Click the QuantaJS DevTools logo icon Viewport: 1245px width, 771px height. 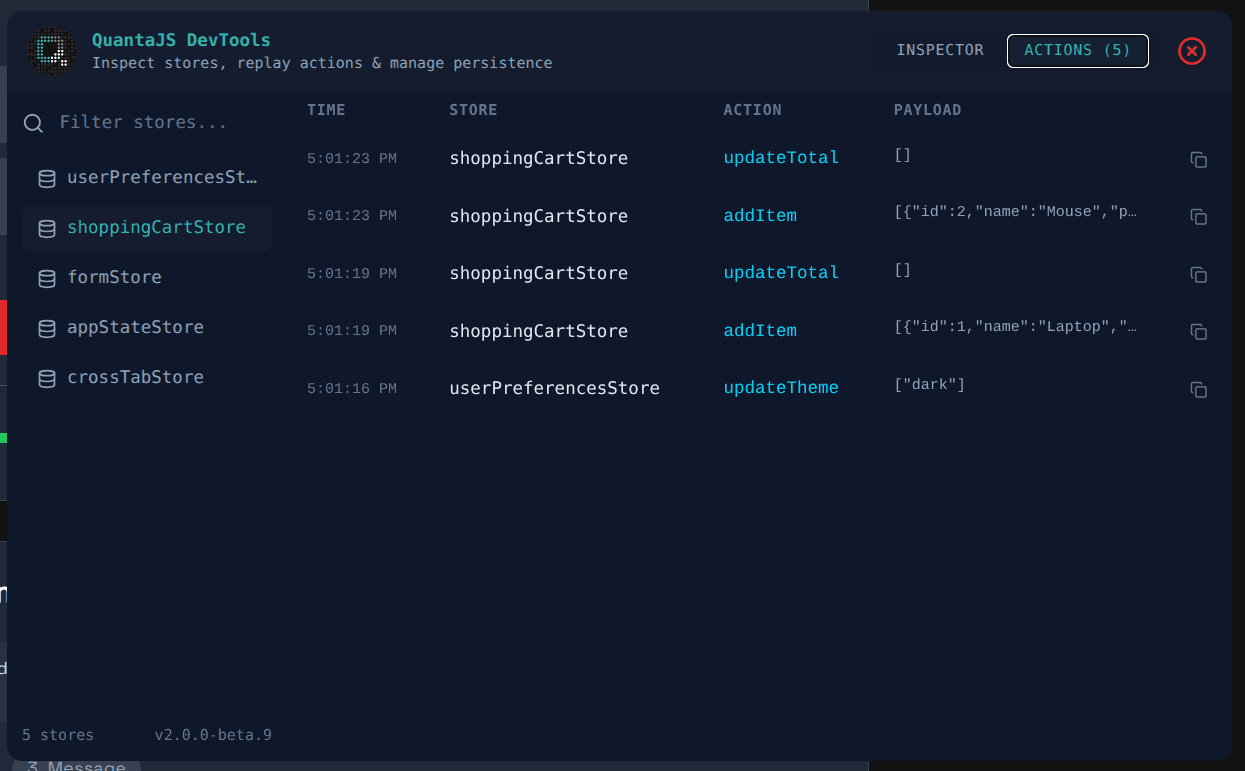(51, 51)
